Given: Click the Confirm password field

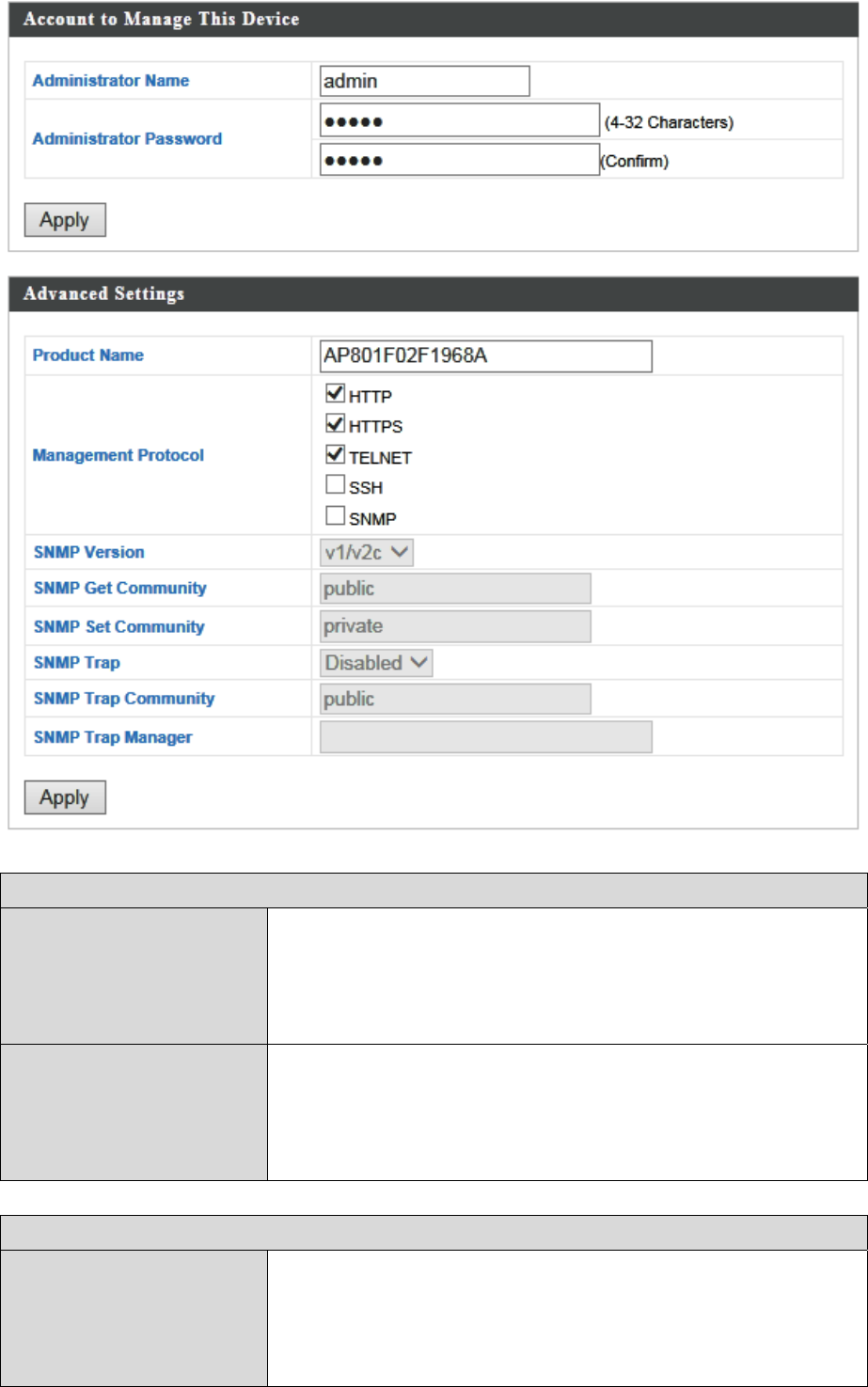Looking at the screenshot, I should [x=459, y=161].
